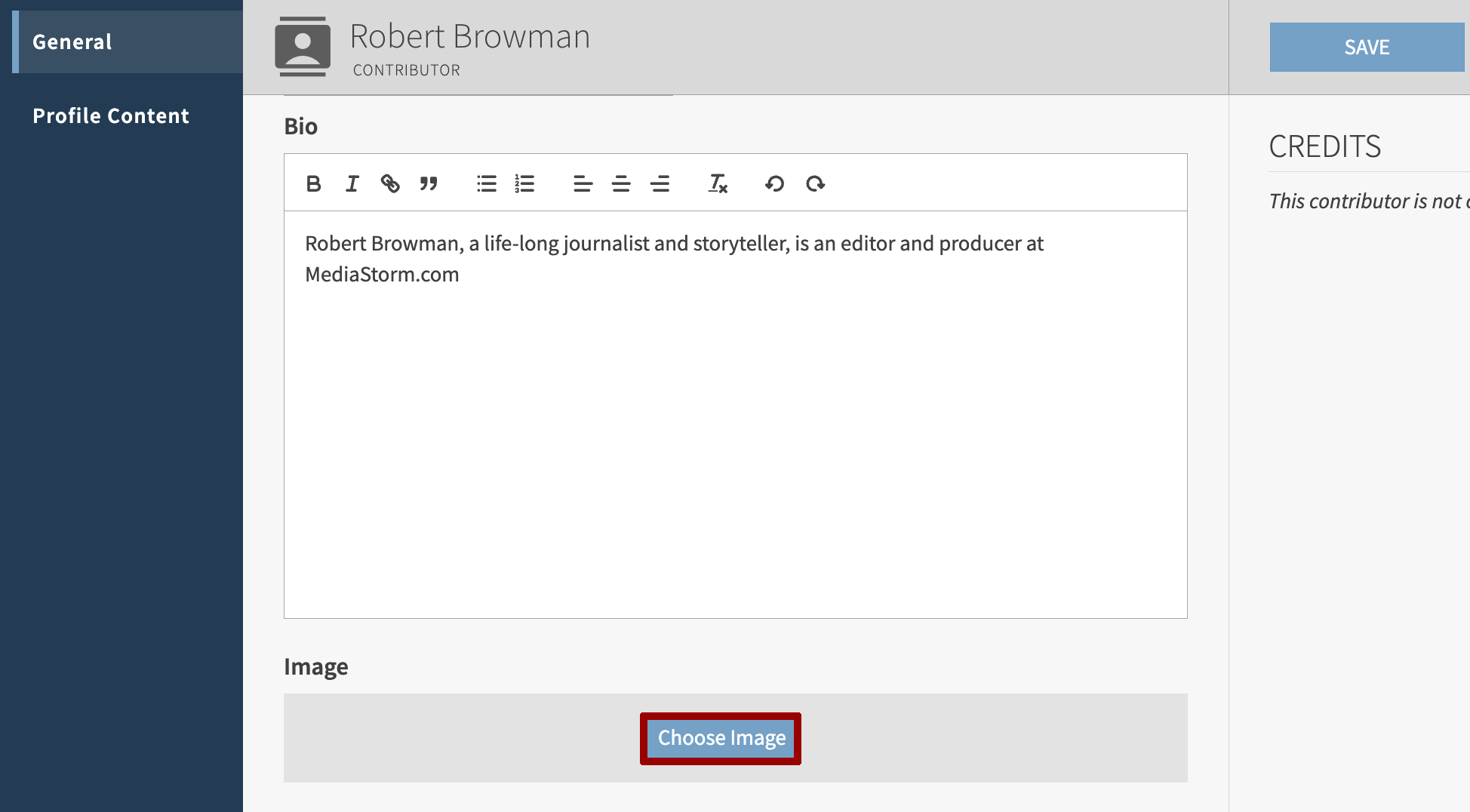This screenshot has width=1470, height=812.
Task: Open the General sidebar tab
Action: point(72,42)
